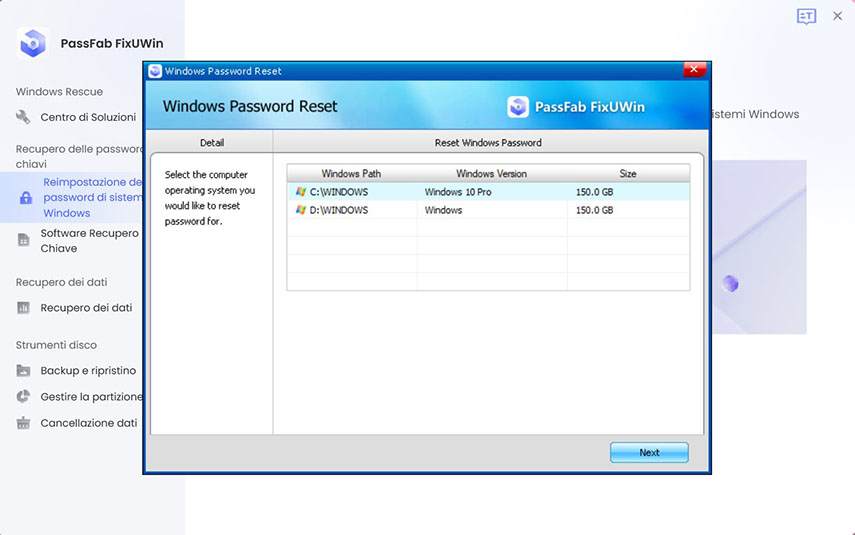Click the PassFab FixUWin logo in sidebar
Screen dimensions: 855x535
[33, 43]
